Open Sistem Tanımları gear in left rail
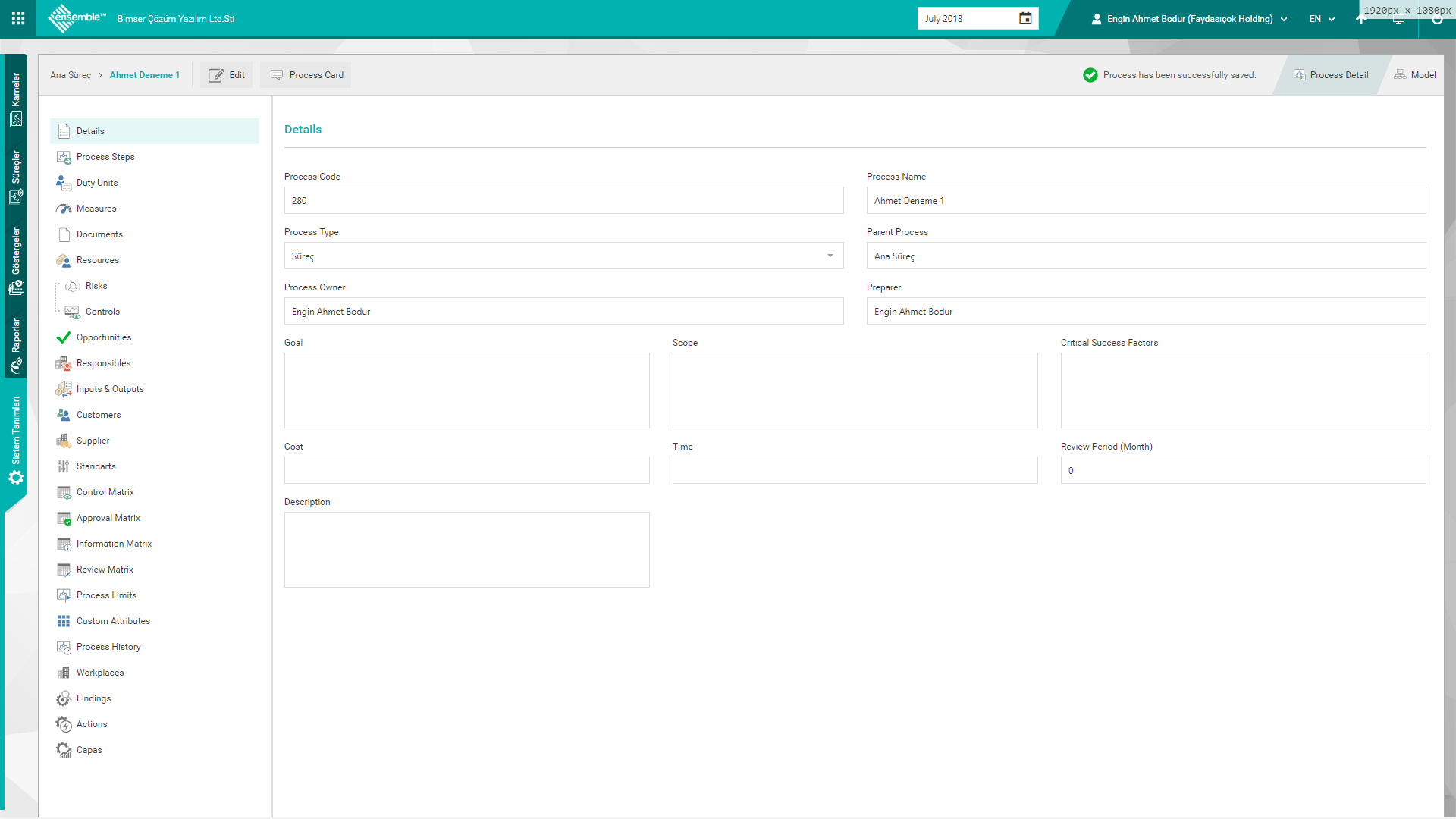The height and width of the screenshot is (819, 1456). pos(16,478)
